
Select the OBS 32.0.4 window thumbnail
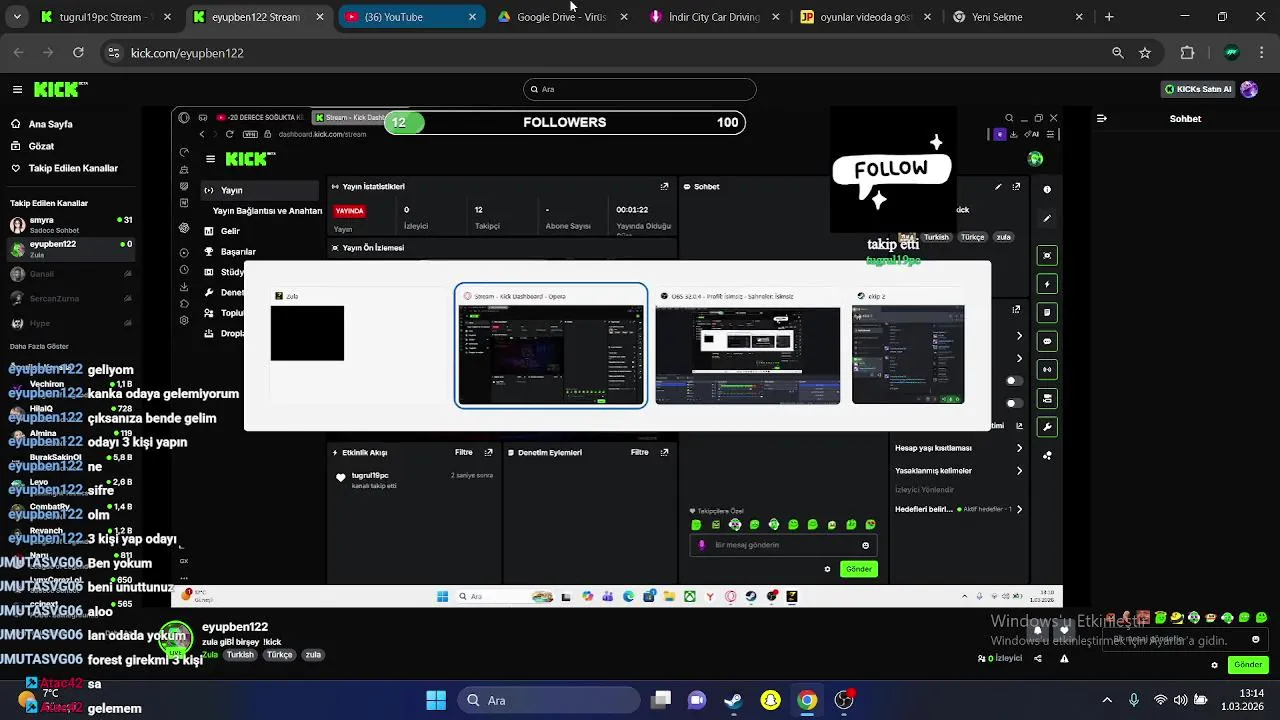coord(748,355)
